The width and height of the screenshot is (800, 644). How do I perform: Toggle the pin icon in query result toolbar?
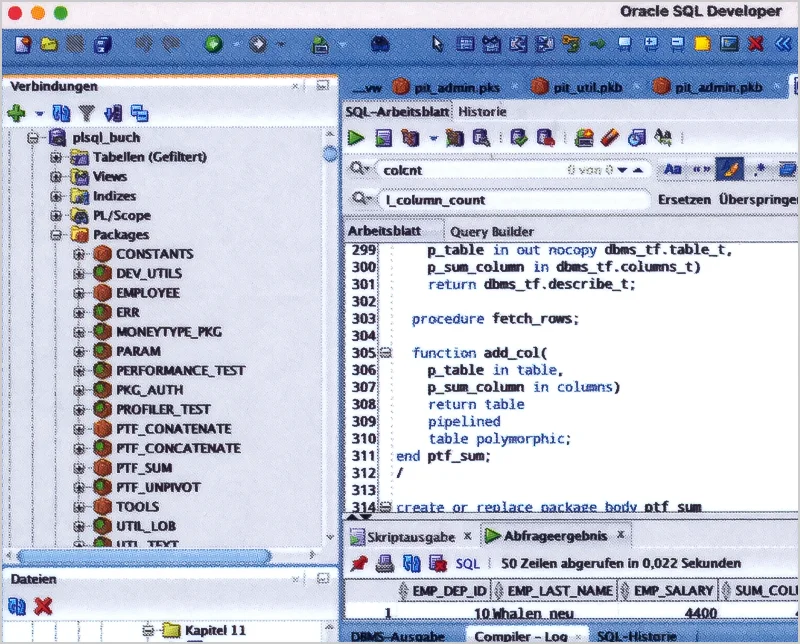359,563
